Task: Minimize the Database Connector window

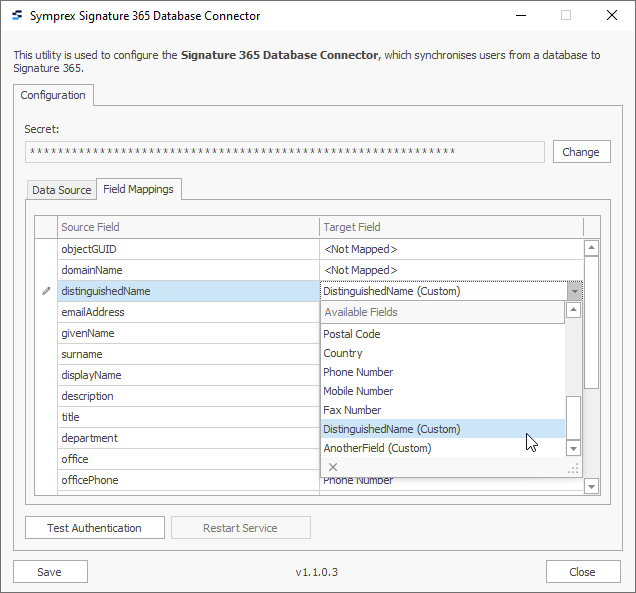Action: pyautogui.click(x=521, y=15)
